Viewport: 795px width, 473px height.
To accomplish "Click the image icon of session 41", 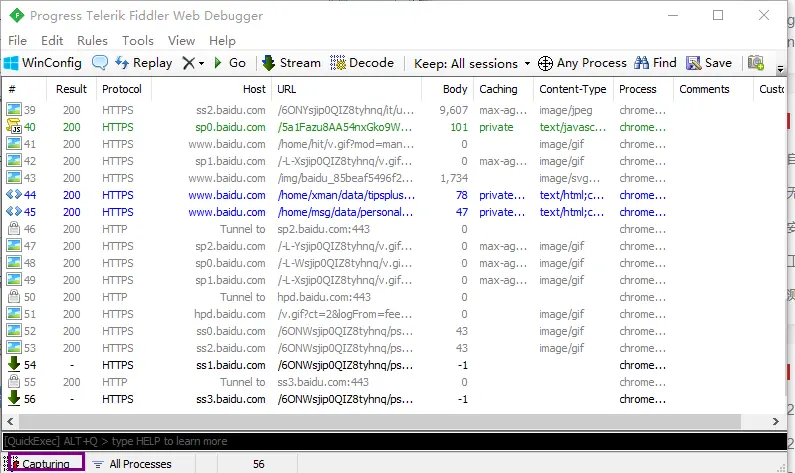I will (14, 143).
